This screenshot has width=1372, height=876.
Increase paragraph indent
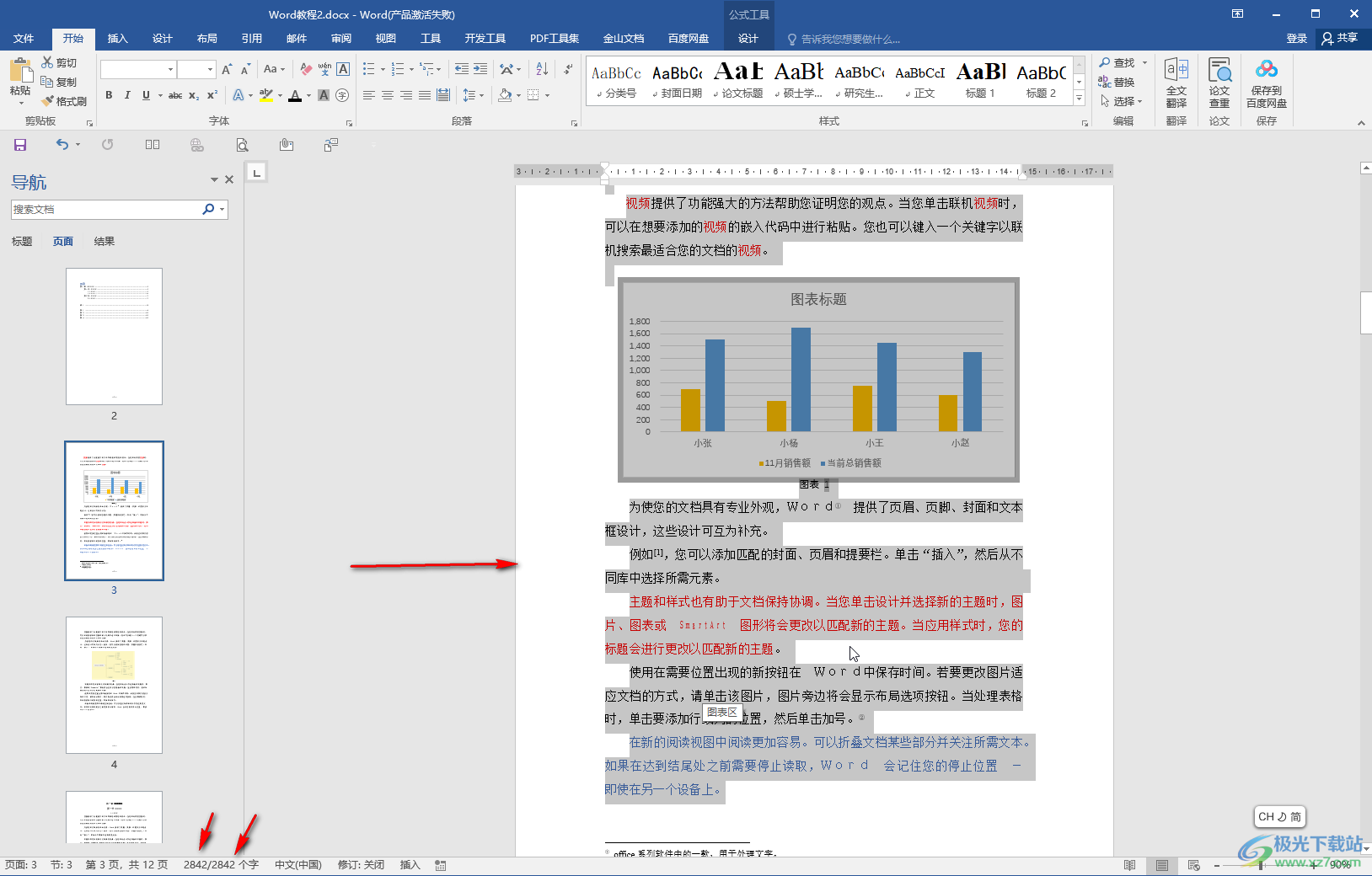pos(480,69)
